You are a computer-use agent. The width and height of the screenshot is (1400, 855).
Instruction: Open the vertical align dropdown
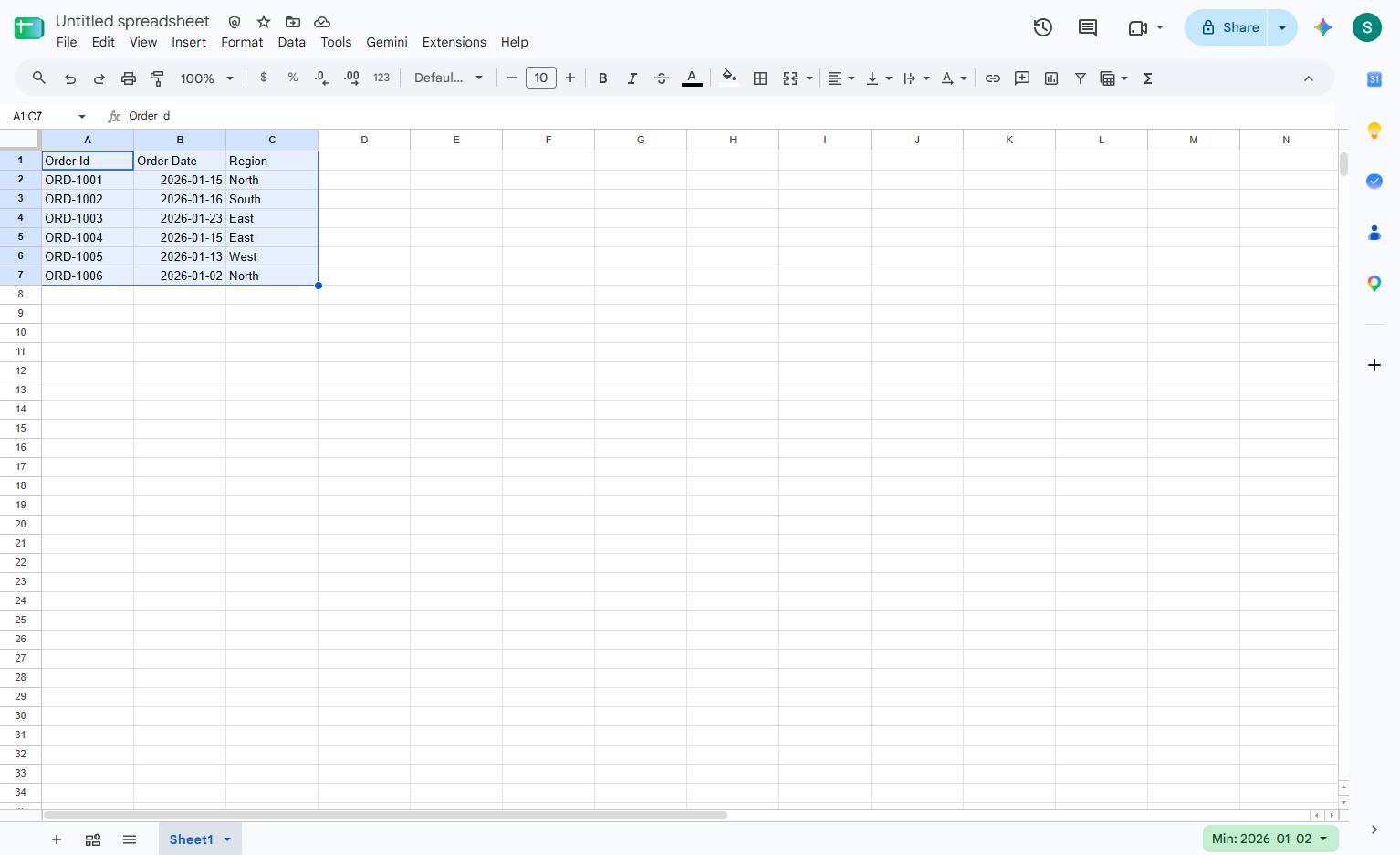coord(879,78)
